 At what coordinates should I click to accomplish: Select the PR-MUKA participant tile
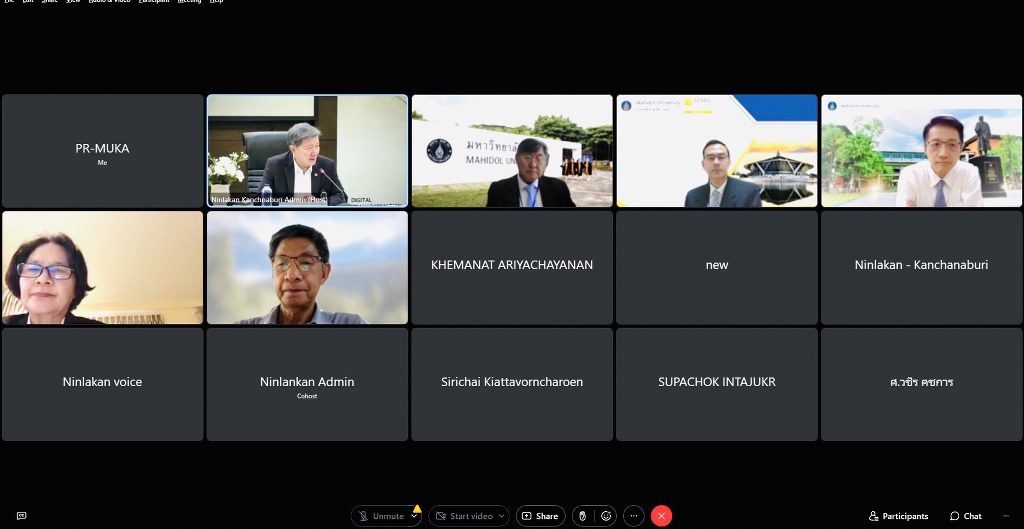click(x=103, y=151)
